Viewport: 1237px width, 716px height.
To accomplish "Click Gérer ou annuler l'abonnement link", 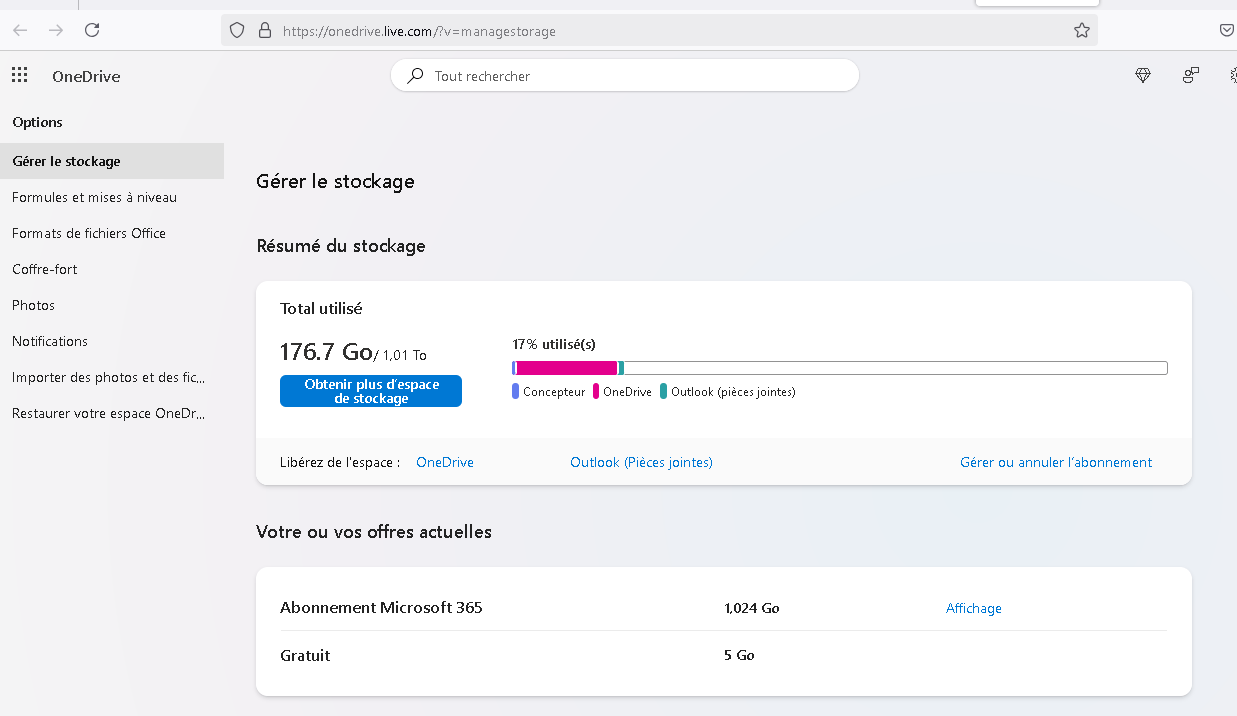I will point(1056,462).
